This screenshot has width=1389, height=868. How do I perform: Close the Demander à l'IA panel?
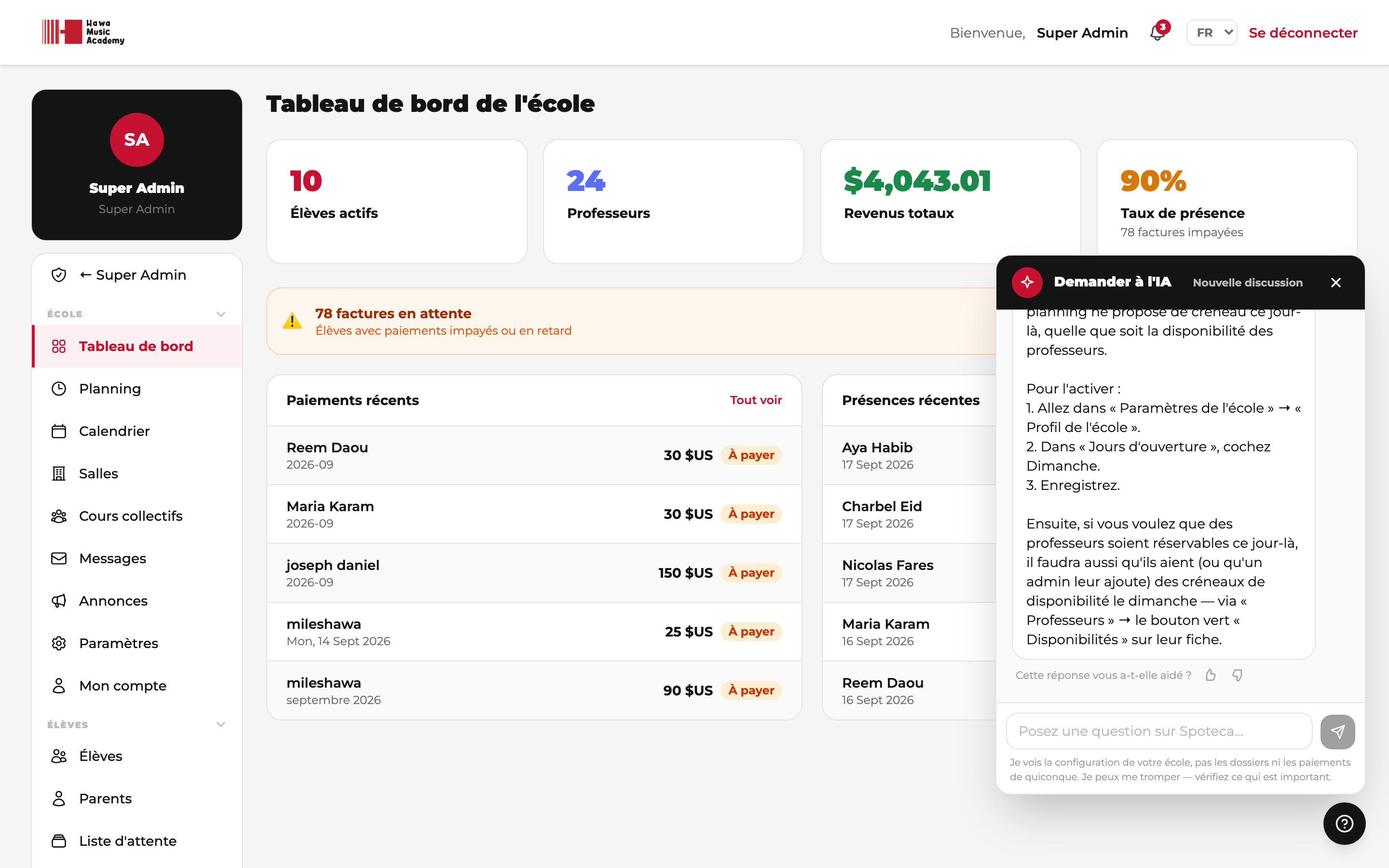coord(1335,283)
